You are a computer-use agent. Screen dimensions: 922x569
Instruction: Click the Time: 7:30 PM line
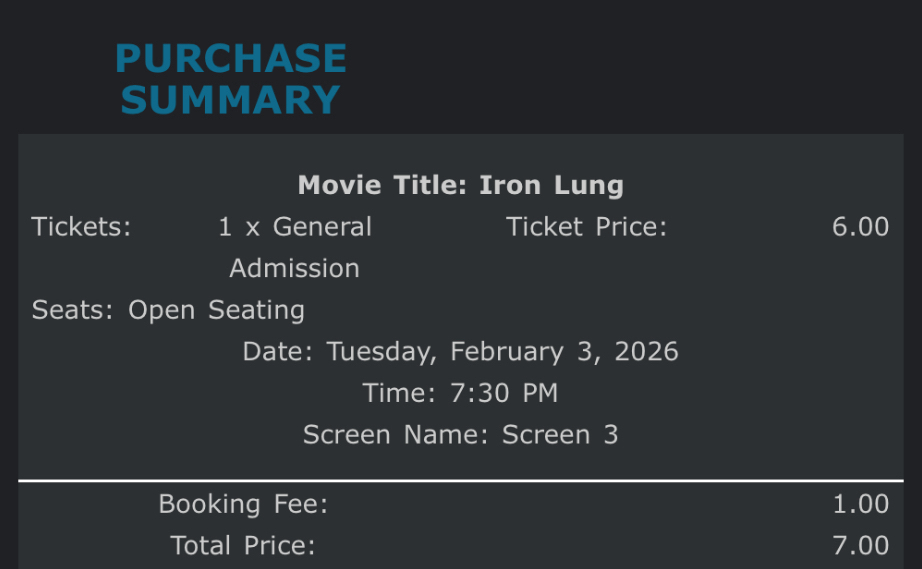(460, 393)
